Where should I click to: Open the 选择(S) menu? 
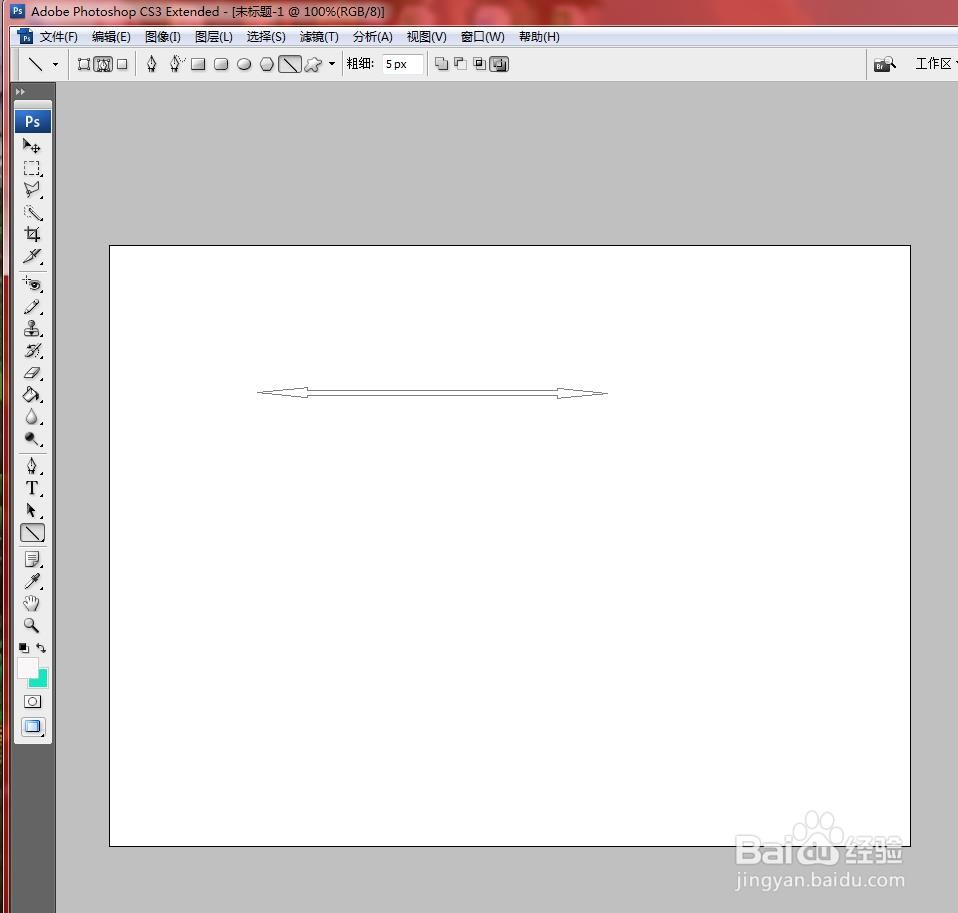point(266,37)
